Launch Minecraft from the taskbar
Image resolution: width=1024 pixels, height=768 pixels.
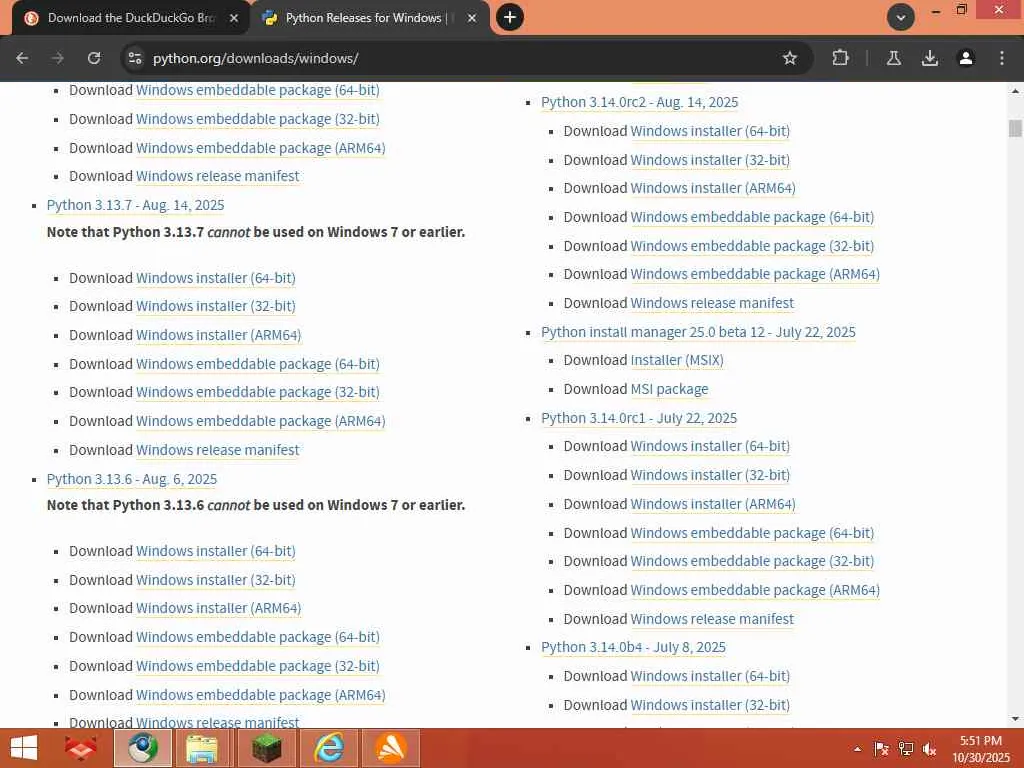[266, 748]
